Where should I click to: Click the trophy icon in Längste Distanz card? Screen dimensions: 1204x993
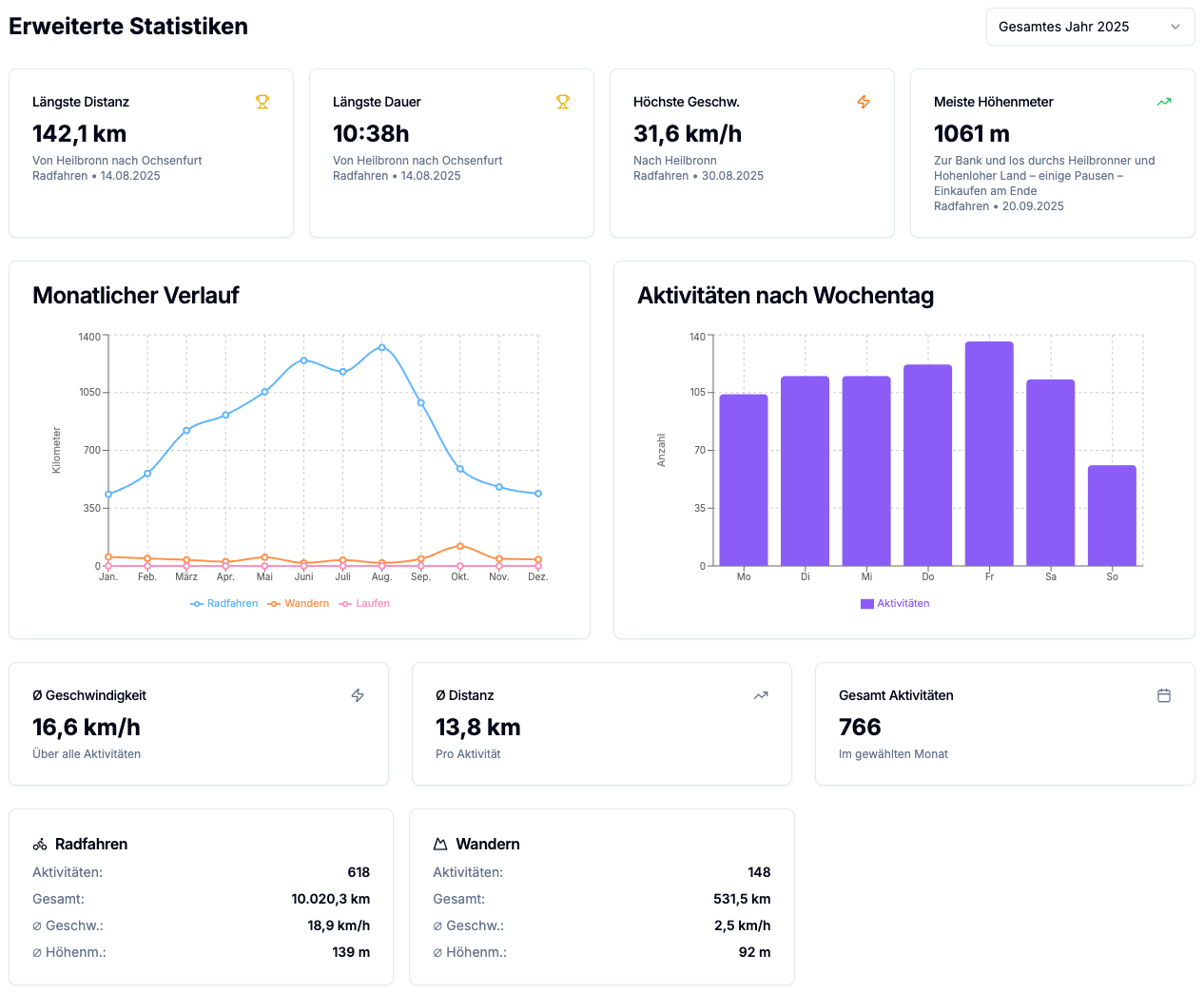click(x=262, y=102)
